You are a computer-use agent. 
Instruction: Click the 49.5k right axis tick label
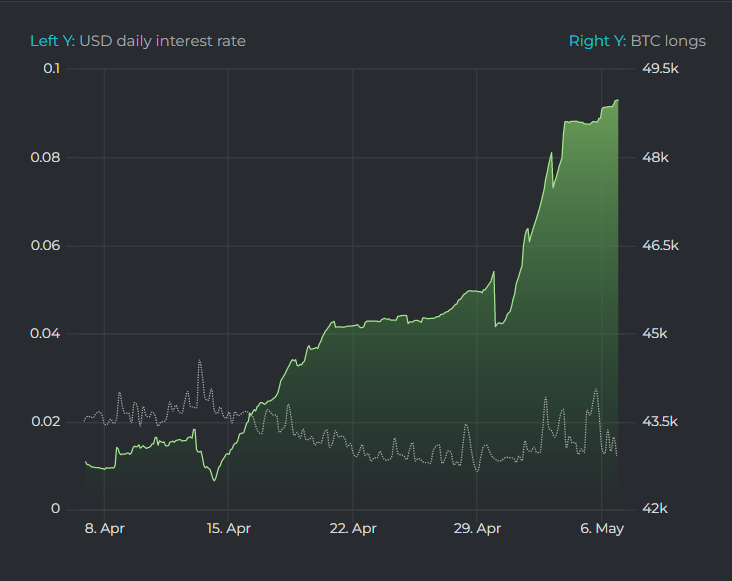661,68
